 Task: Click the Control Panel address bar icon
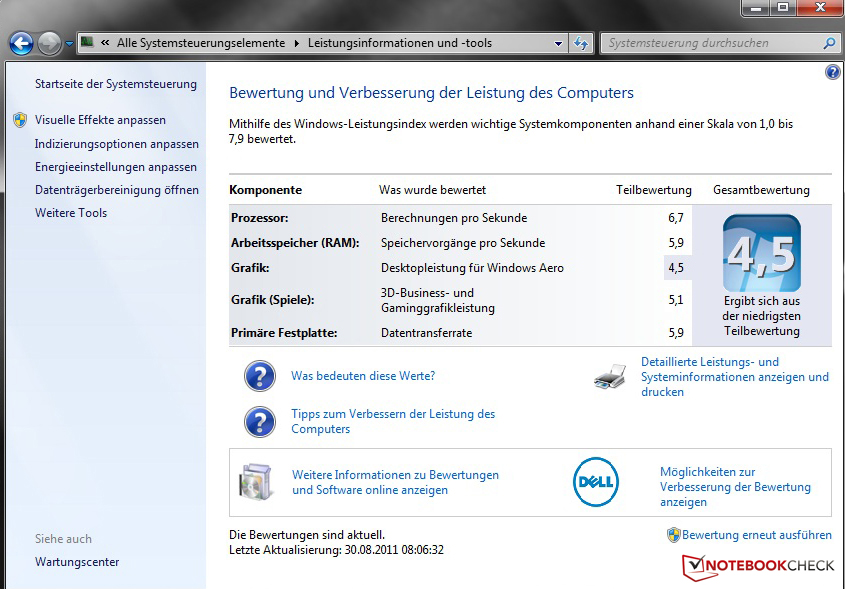[x=87, y=42]
